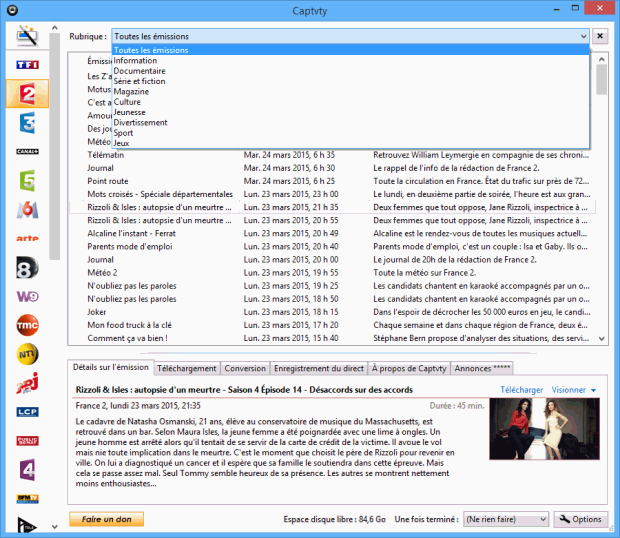This screenshot has width=620, height=538.
Task: Open the Une fois terminé dropdown
Action: pyautogui.click(x=506, y=519)
